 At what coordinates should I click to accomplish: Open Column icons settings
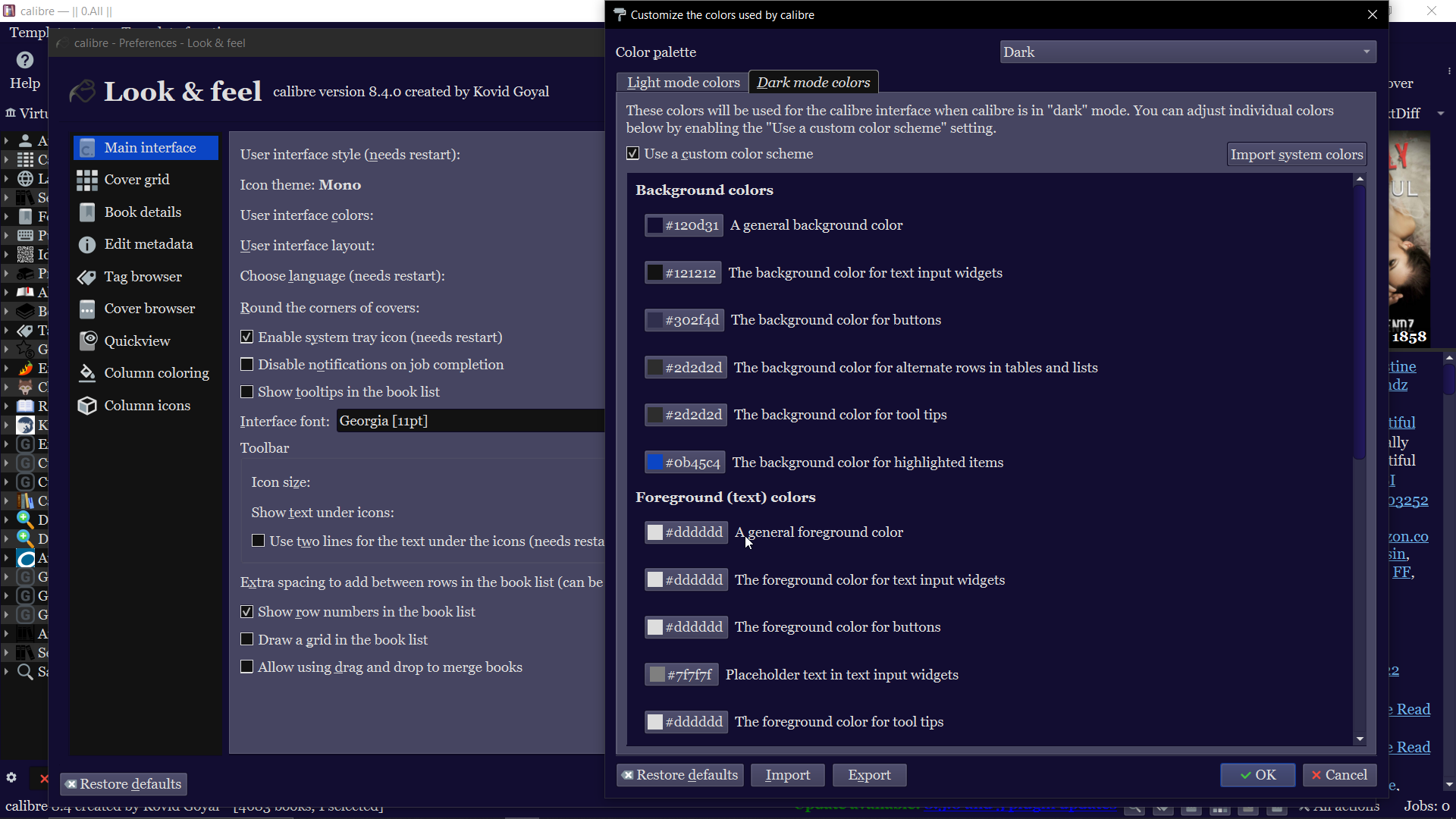tap(146, 406)
